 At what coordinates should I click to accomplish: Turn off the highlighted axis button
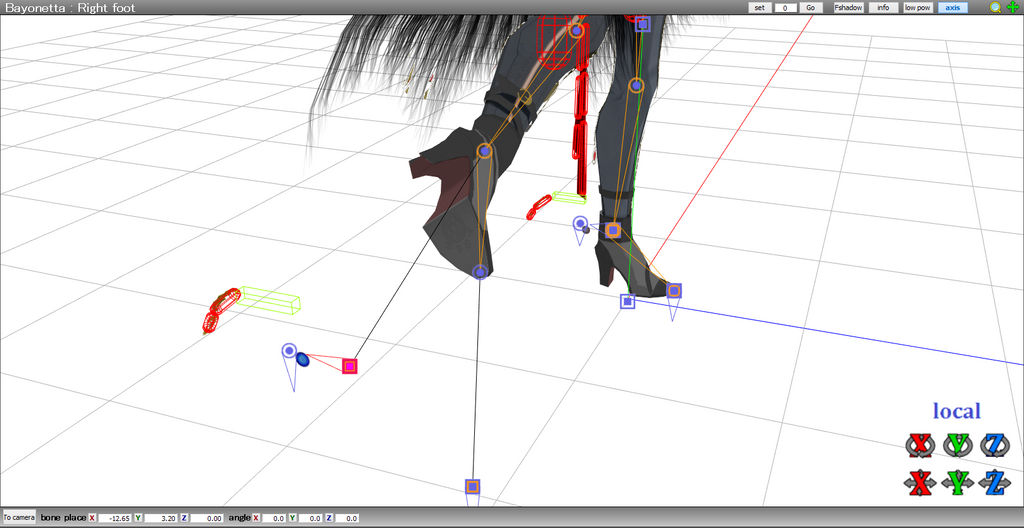(953, 8)
